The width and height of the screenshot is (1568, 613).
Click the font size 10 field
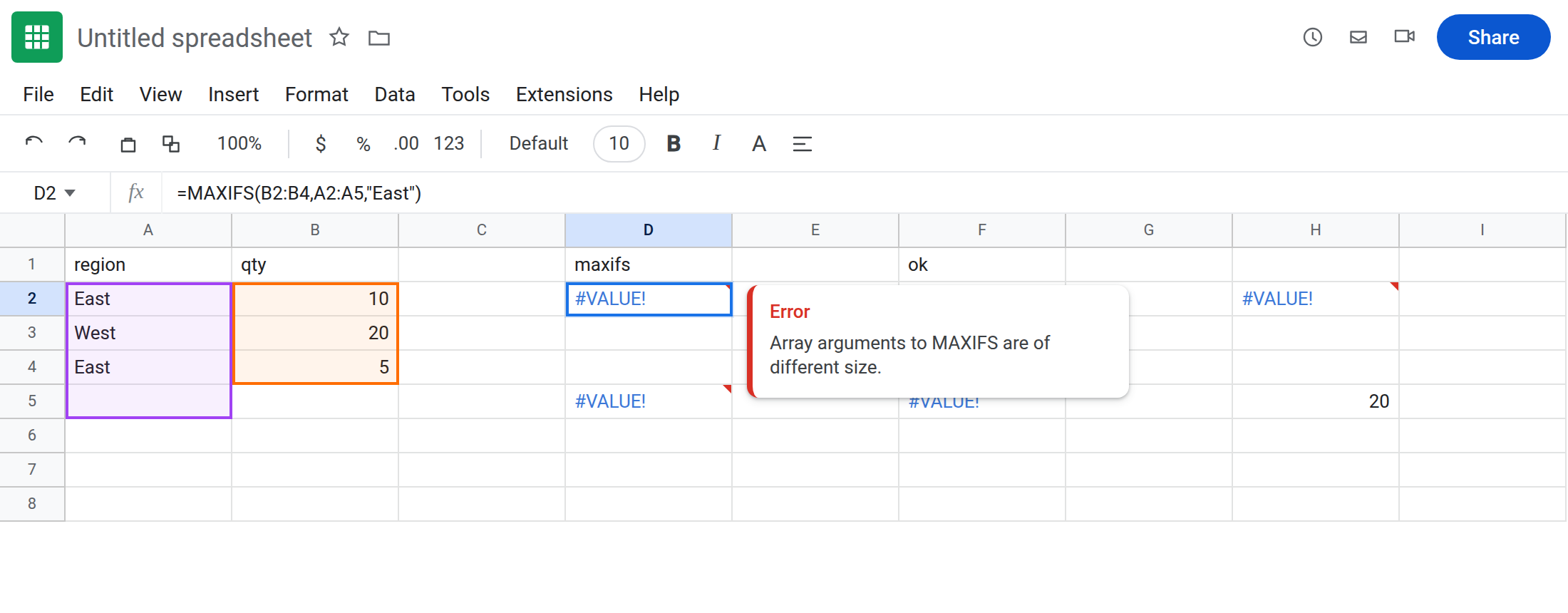pyautogui.click(x=619, y=143)
